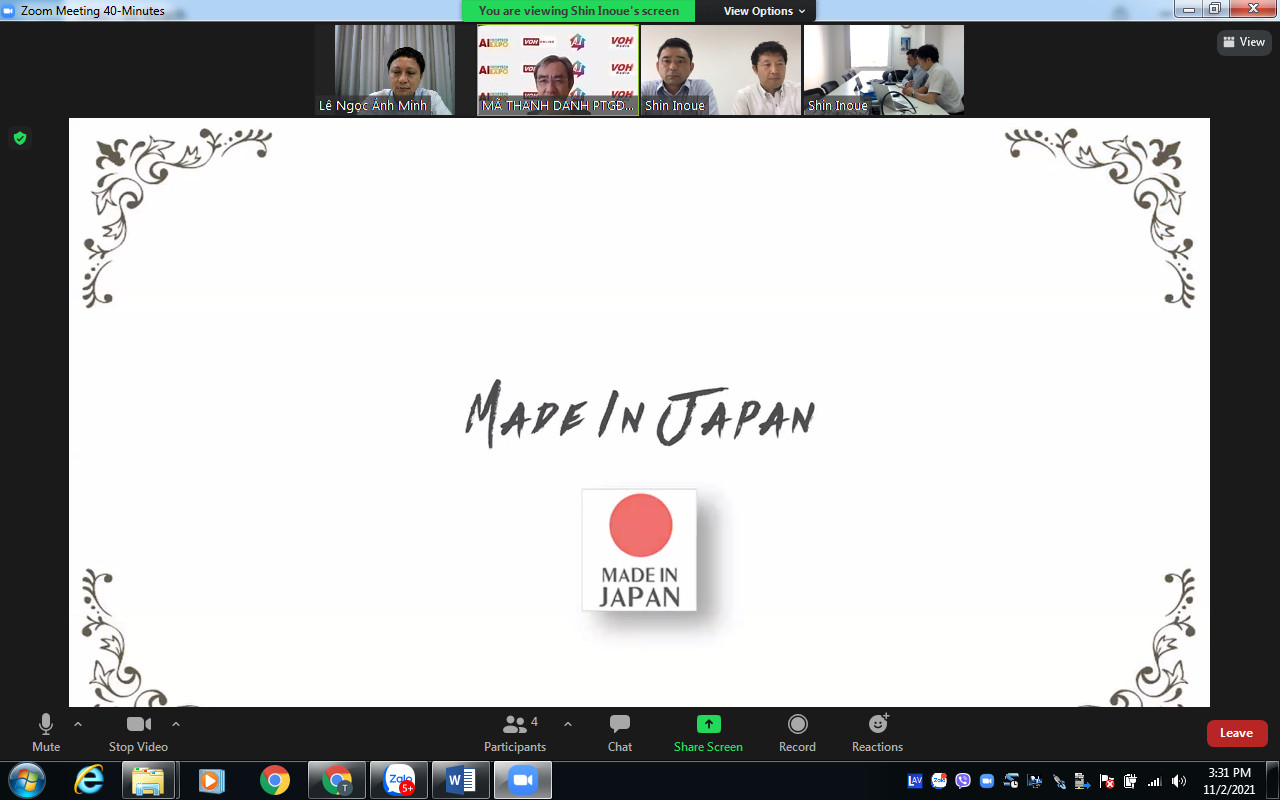Open Google Chrome from the taskbar
Image resolution: width=1280 pixels, height=800 pixels.
click(x=275, y=780)
